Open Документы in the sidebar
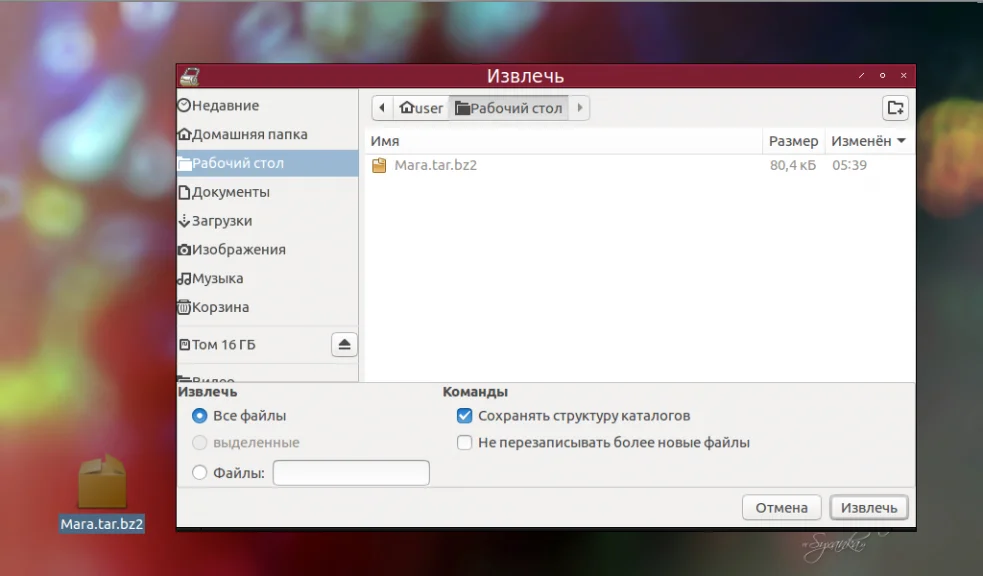 tap(268, 192)
